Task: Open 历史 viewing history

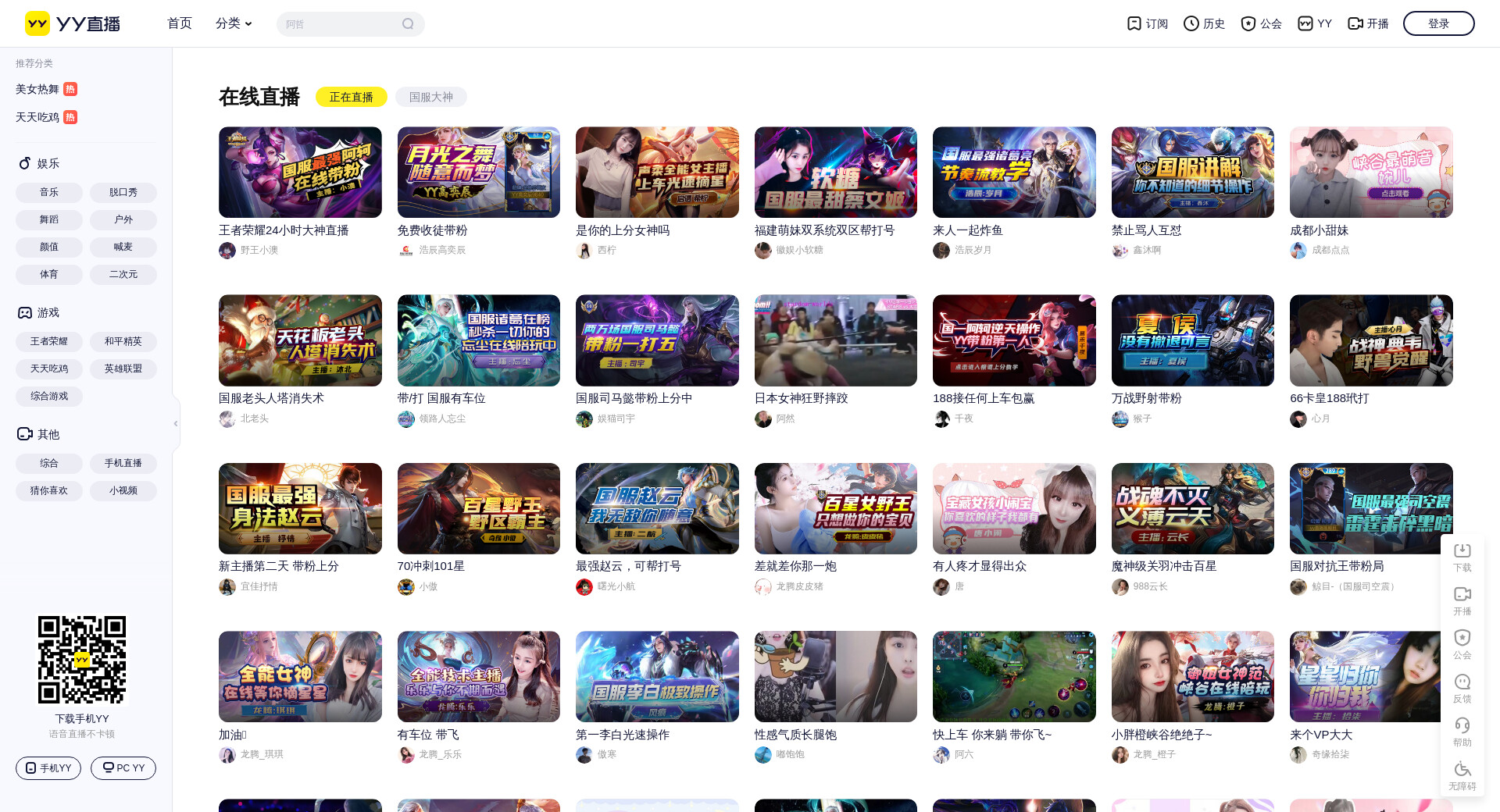Action: tap(1204, 23)
